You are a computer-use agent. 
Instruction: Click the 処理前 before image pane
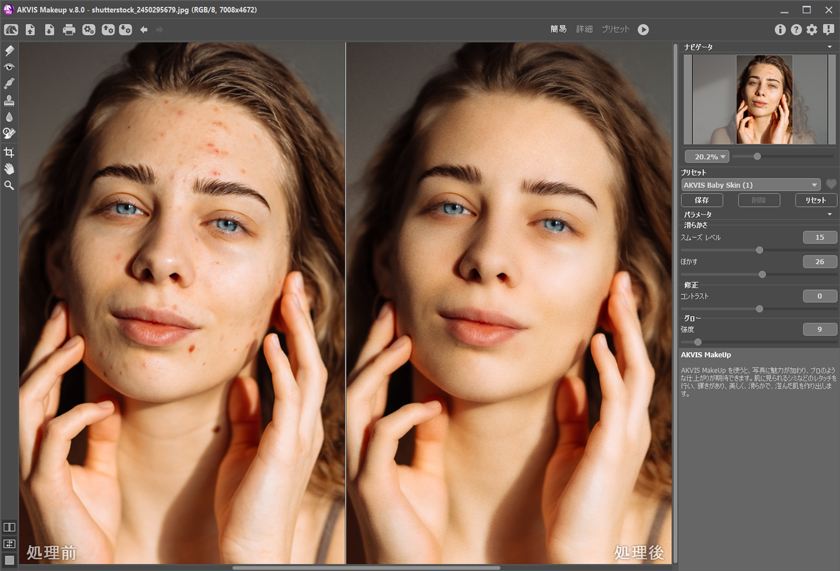point(182,303)
